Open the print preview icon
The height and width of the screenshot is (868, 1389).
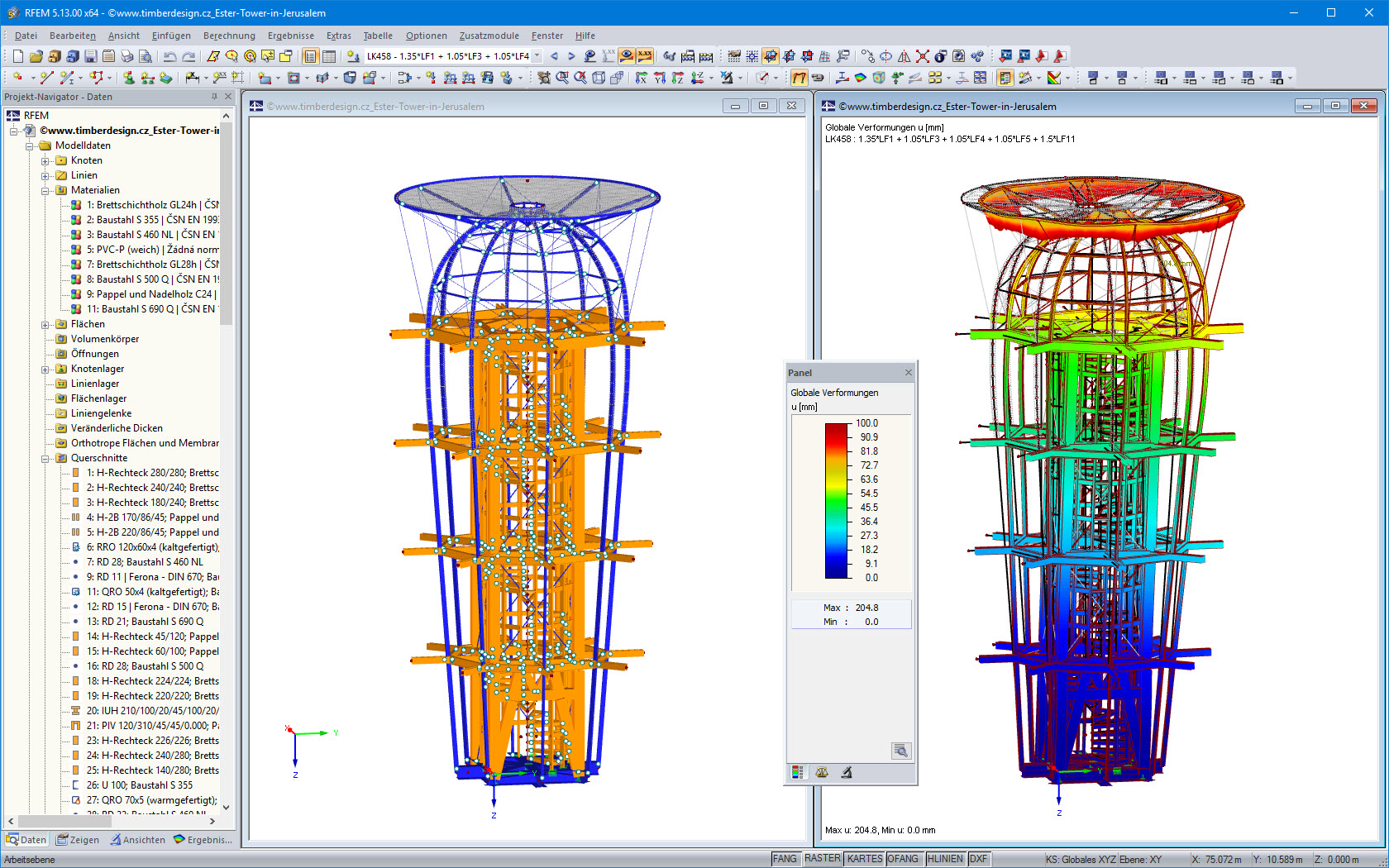[144, 56]
